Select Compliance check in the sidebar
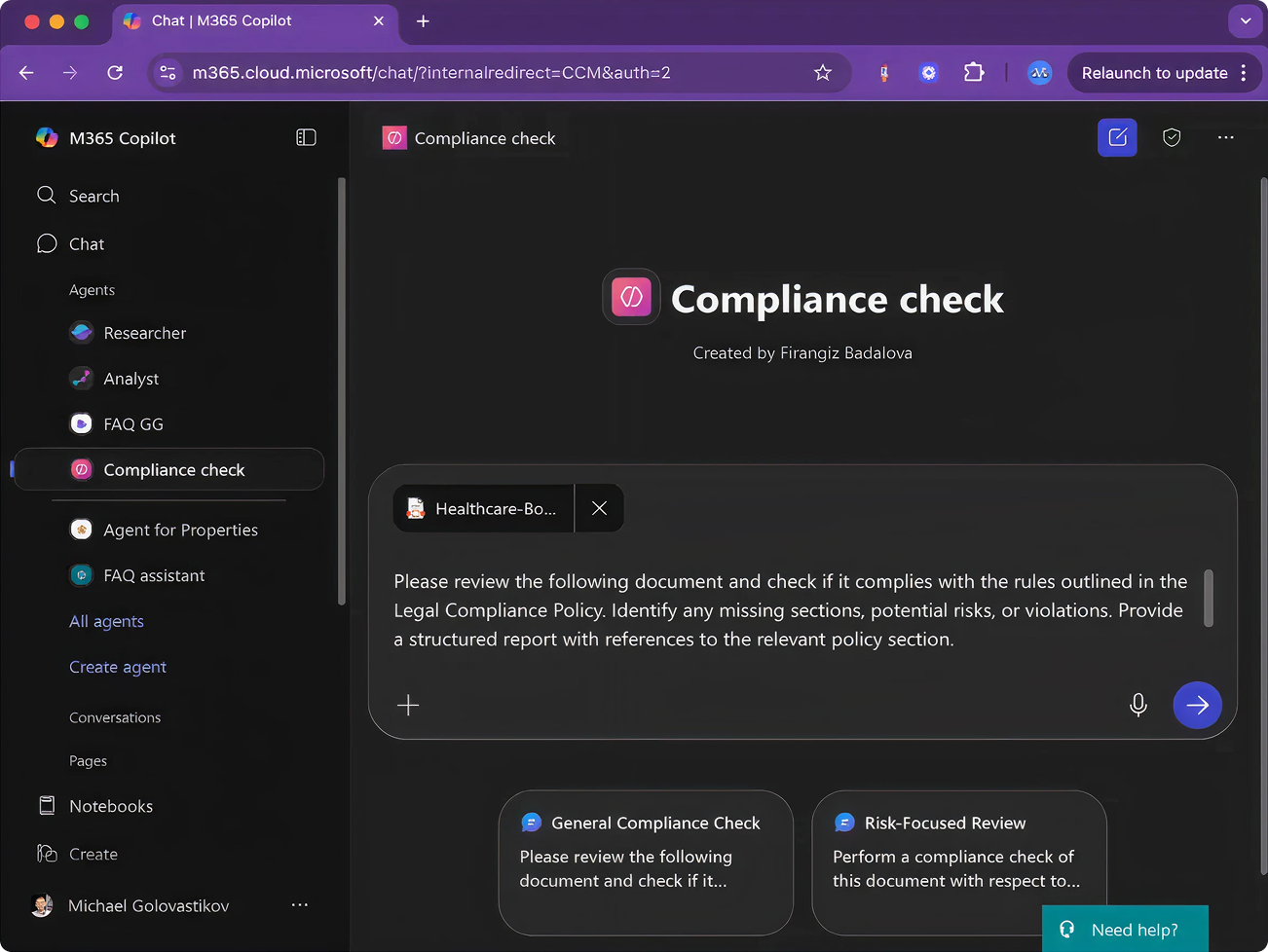 (169, 469)
